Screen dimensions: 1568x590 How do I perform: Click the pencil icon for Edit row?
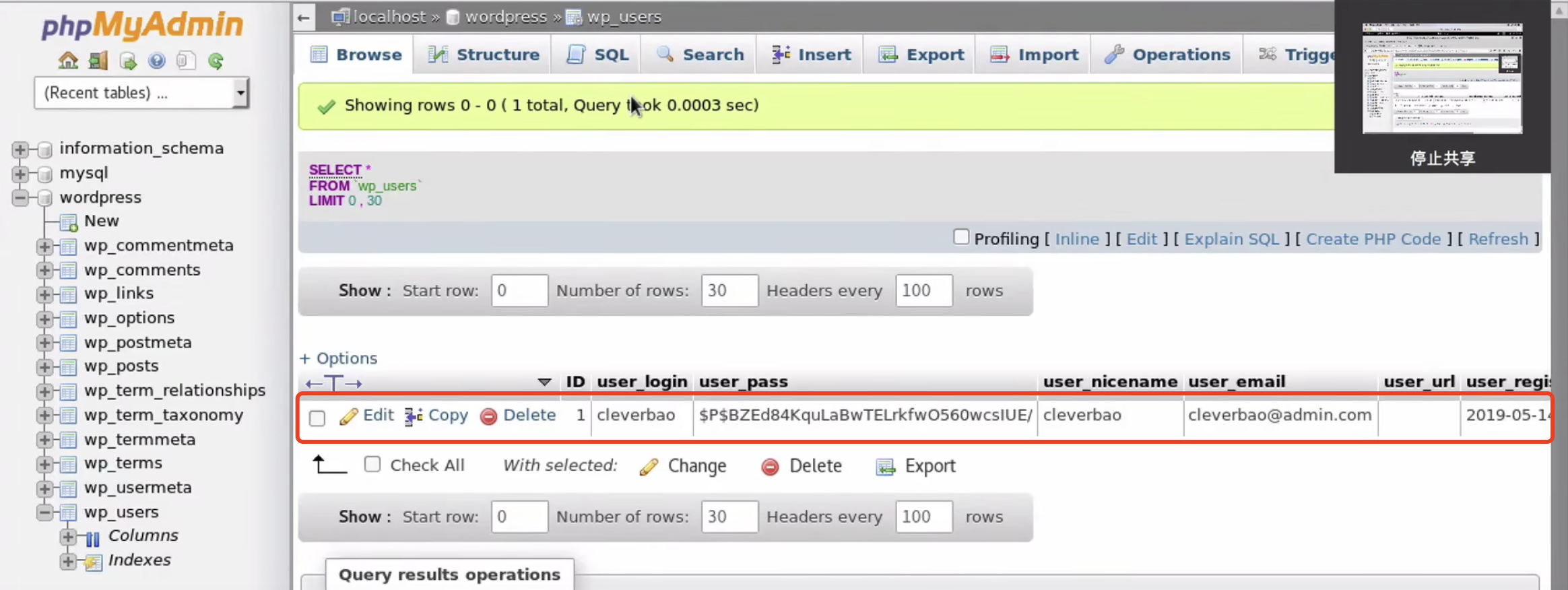[348, 416]
